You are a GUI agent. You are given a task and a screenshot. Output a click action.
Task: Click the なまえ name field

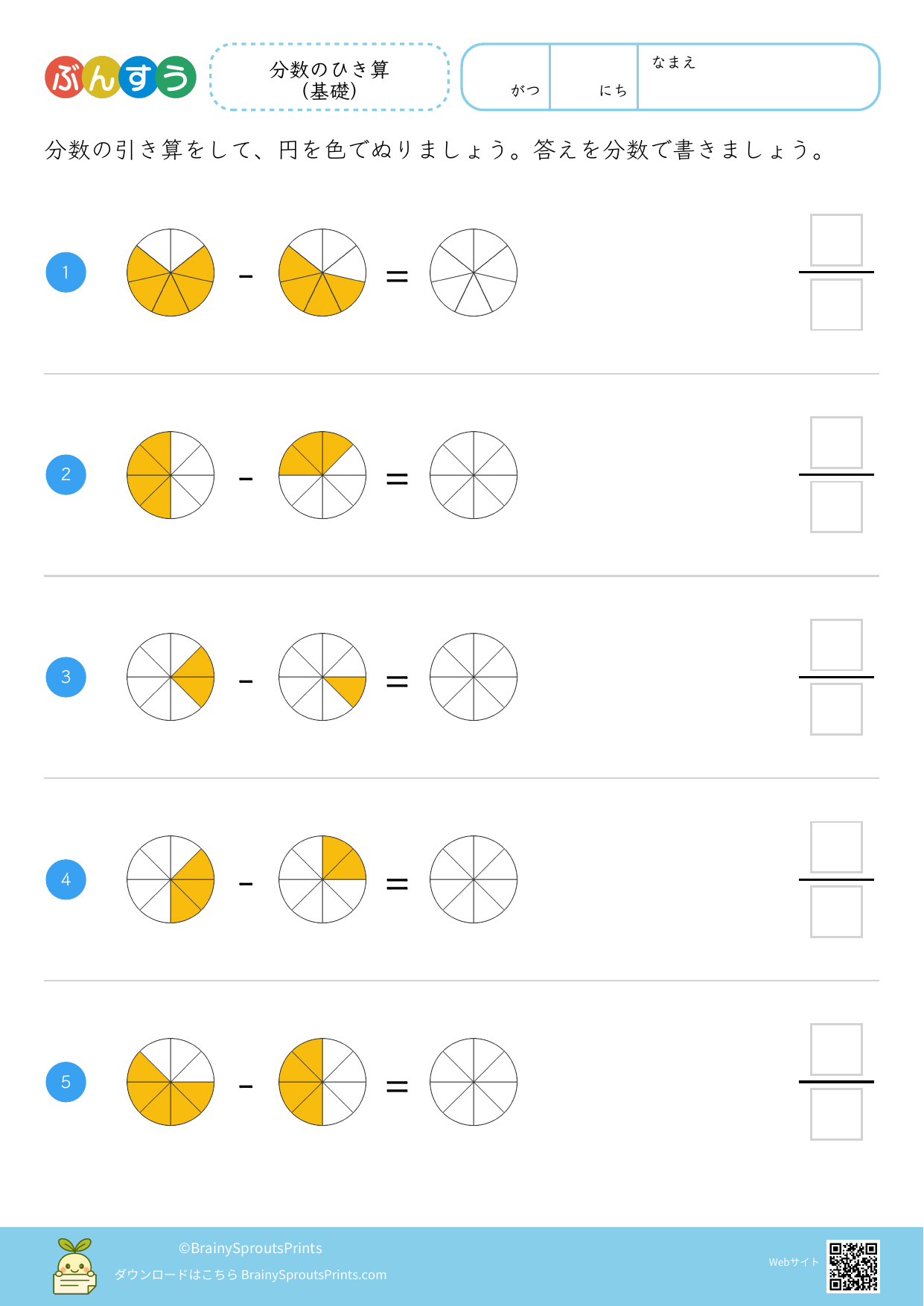click(x=758, y=77)
